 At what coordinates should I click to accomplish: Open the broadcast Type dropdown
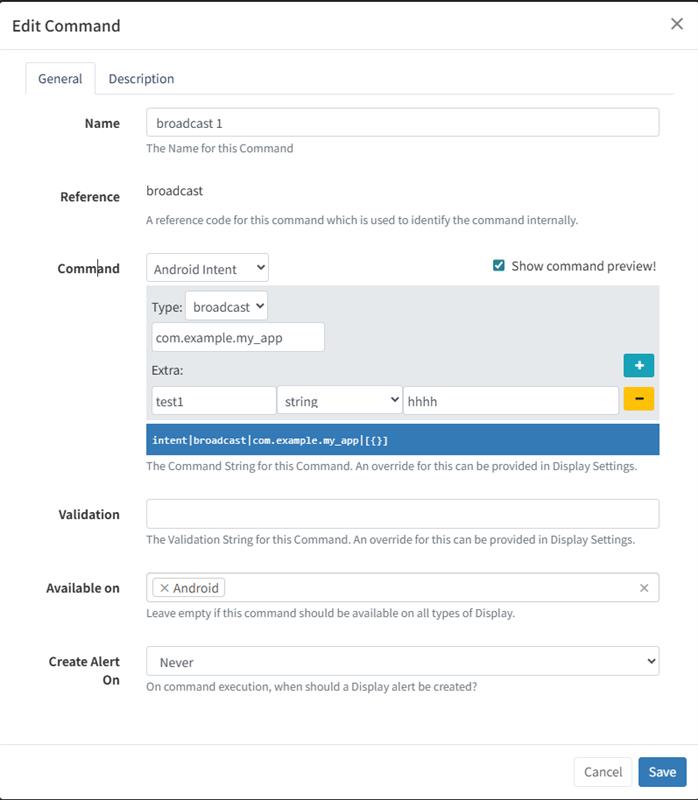pos(226,306)
